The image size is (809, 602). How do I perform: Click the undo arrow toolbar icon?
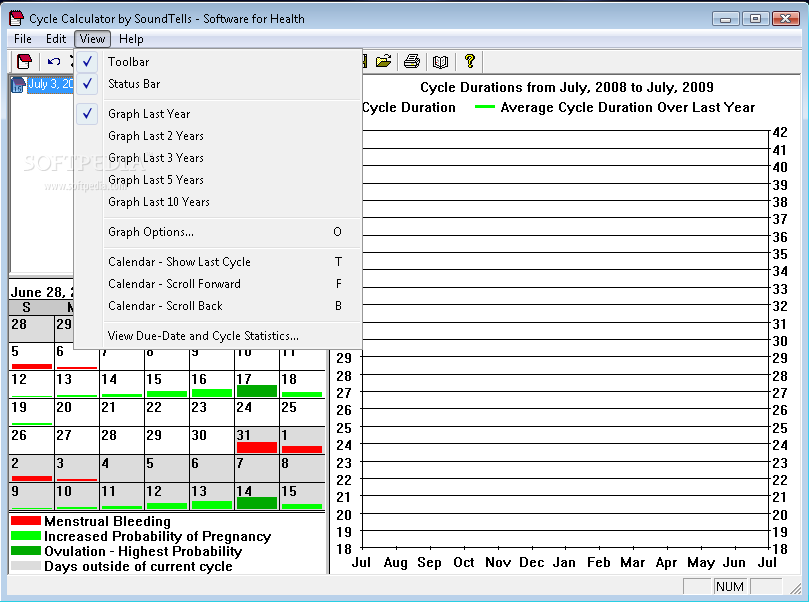pyautogui.click(x=54, y=61)
